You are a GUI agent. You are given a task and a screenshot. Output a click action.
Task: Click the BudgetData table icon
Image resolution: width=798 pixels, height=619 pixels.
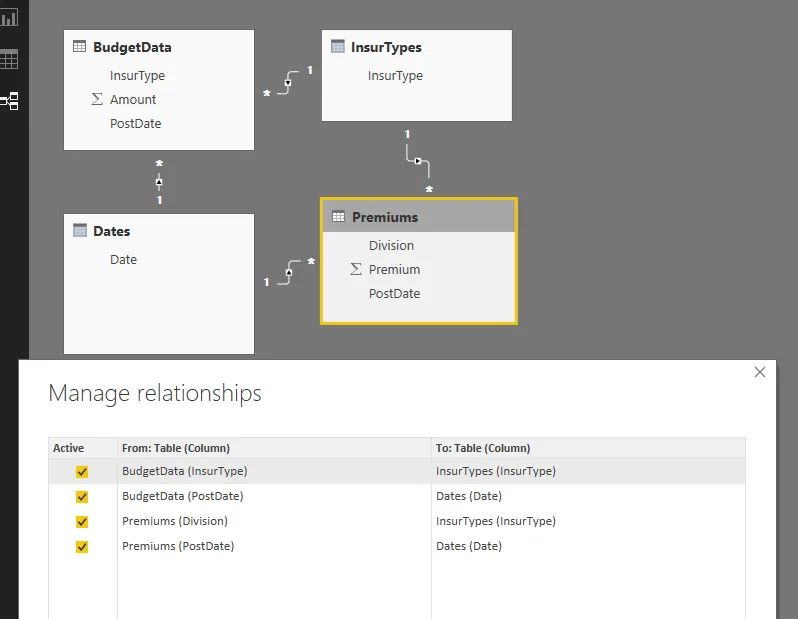coord(80,47)
